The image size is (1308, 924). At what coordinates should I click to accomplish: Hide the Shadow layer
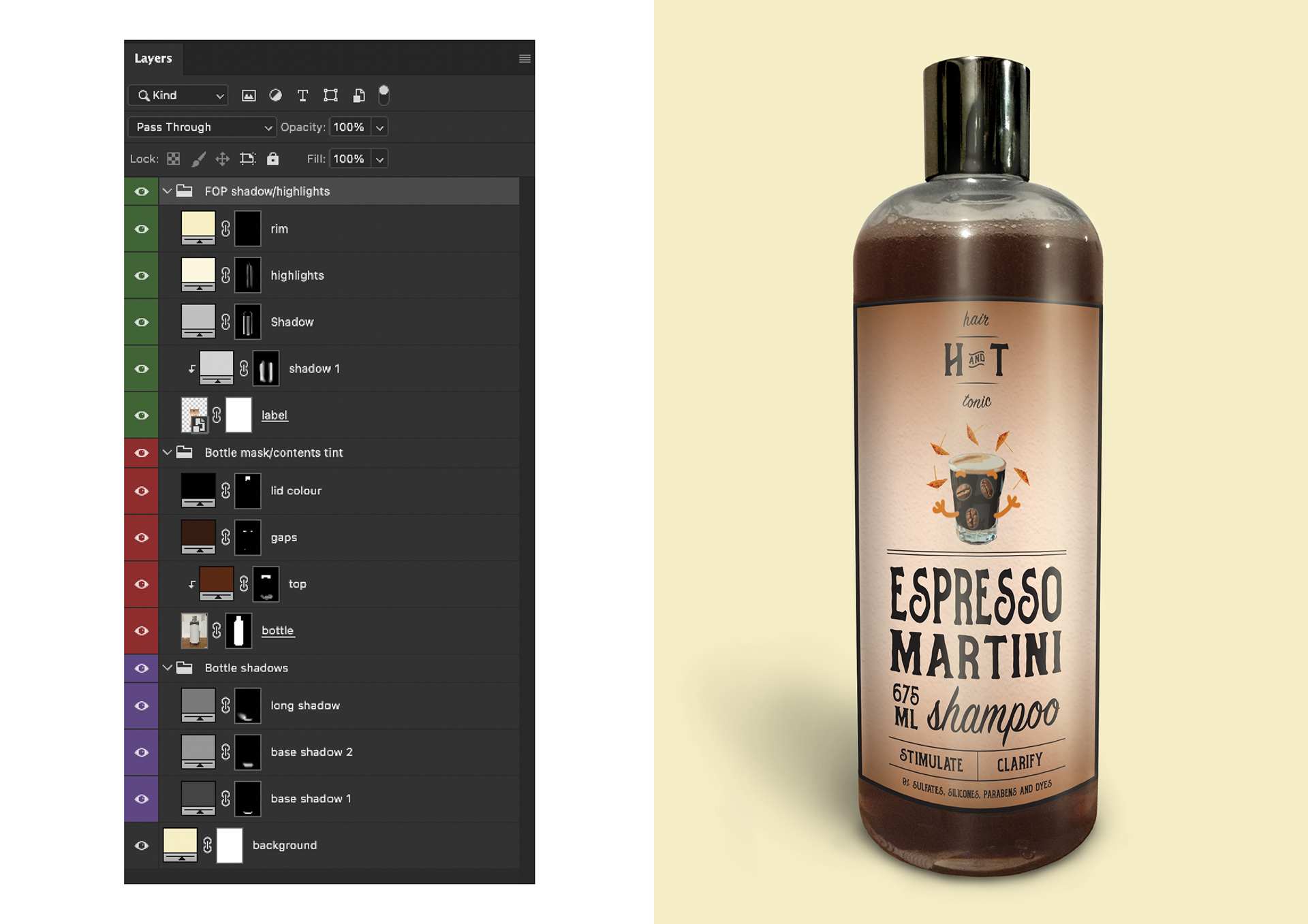click(x=142, y=322)
